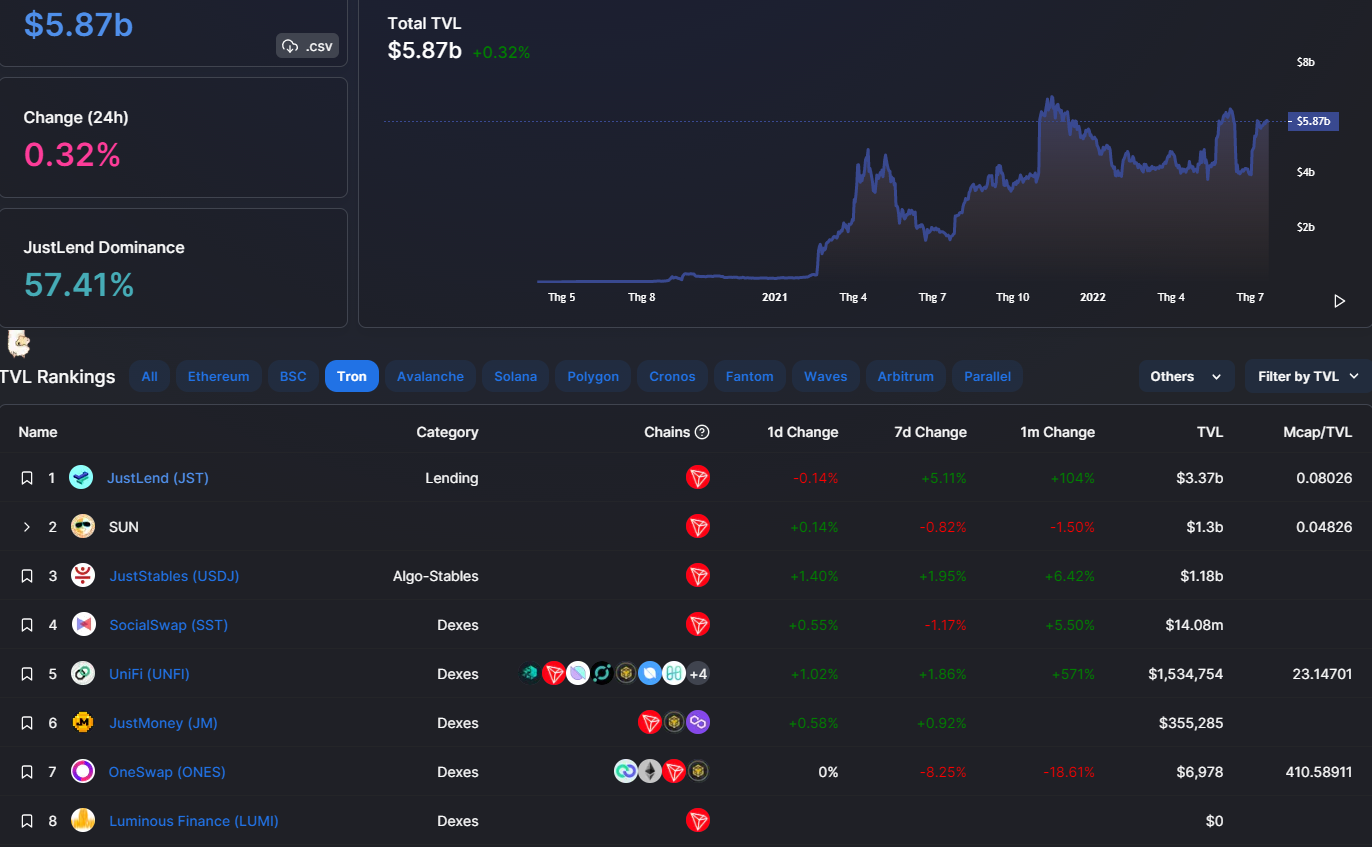Click the Tron chain icon in SocialSwap row
The image size is (1372, 847).
698,625
